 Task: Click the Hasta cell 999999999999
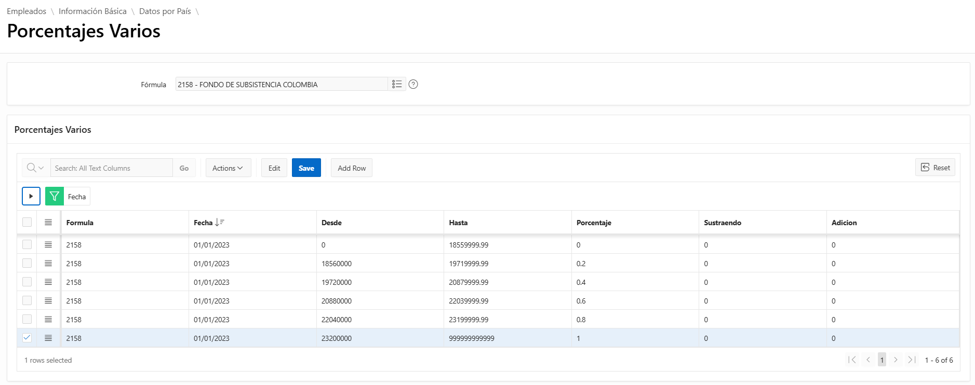(x=507, y=338)
